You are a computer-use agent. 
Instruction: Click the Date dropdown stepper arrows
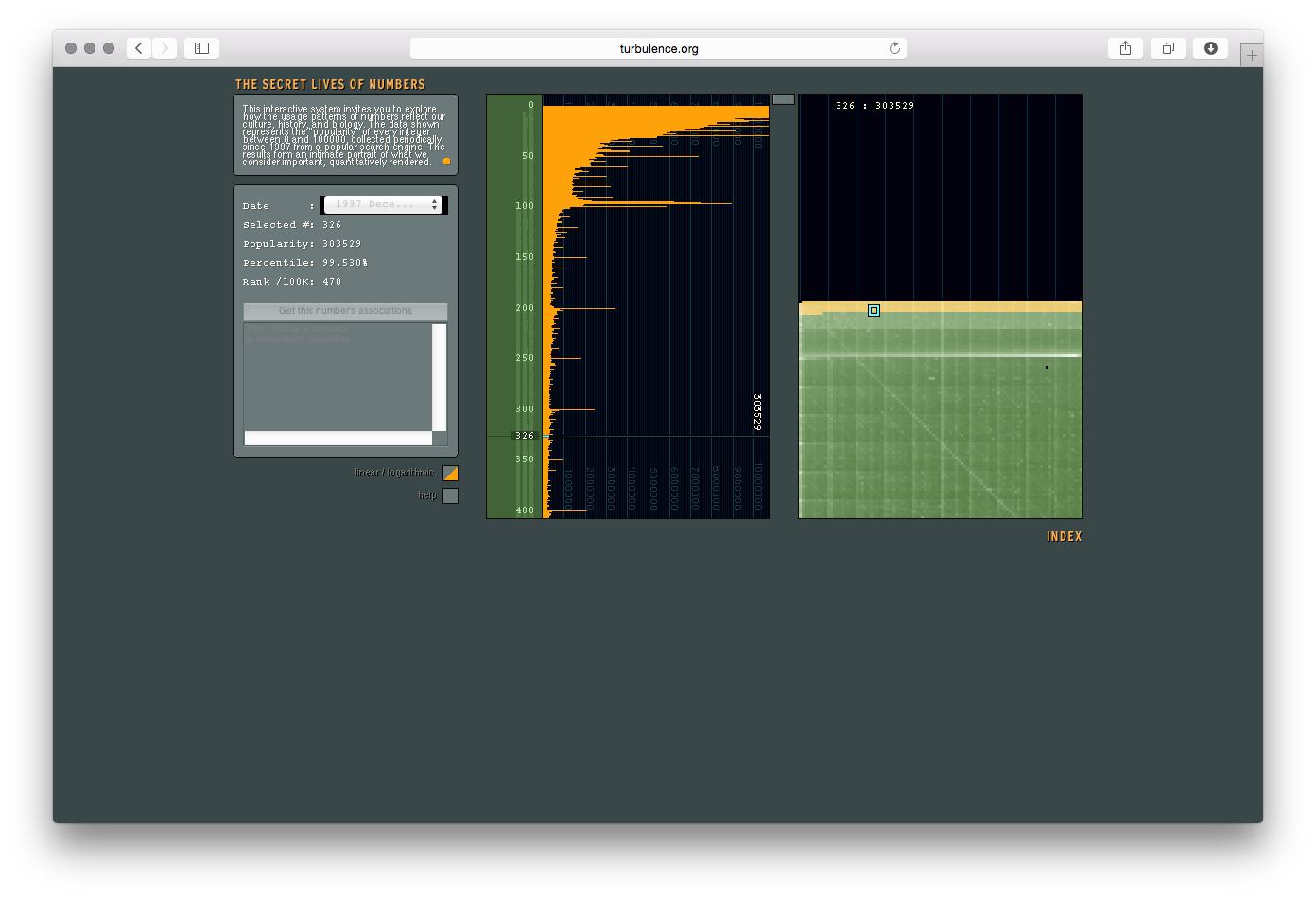[435, 205]
